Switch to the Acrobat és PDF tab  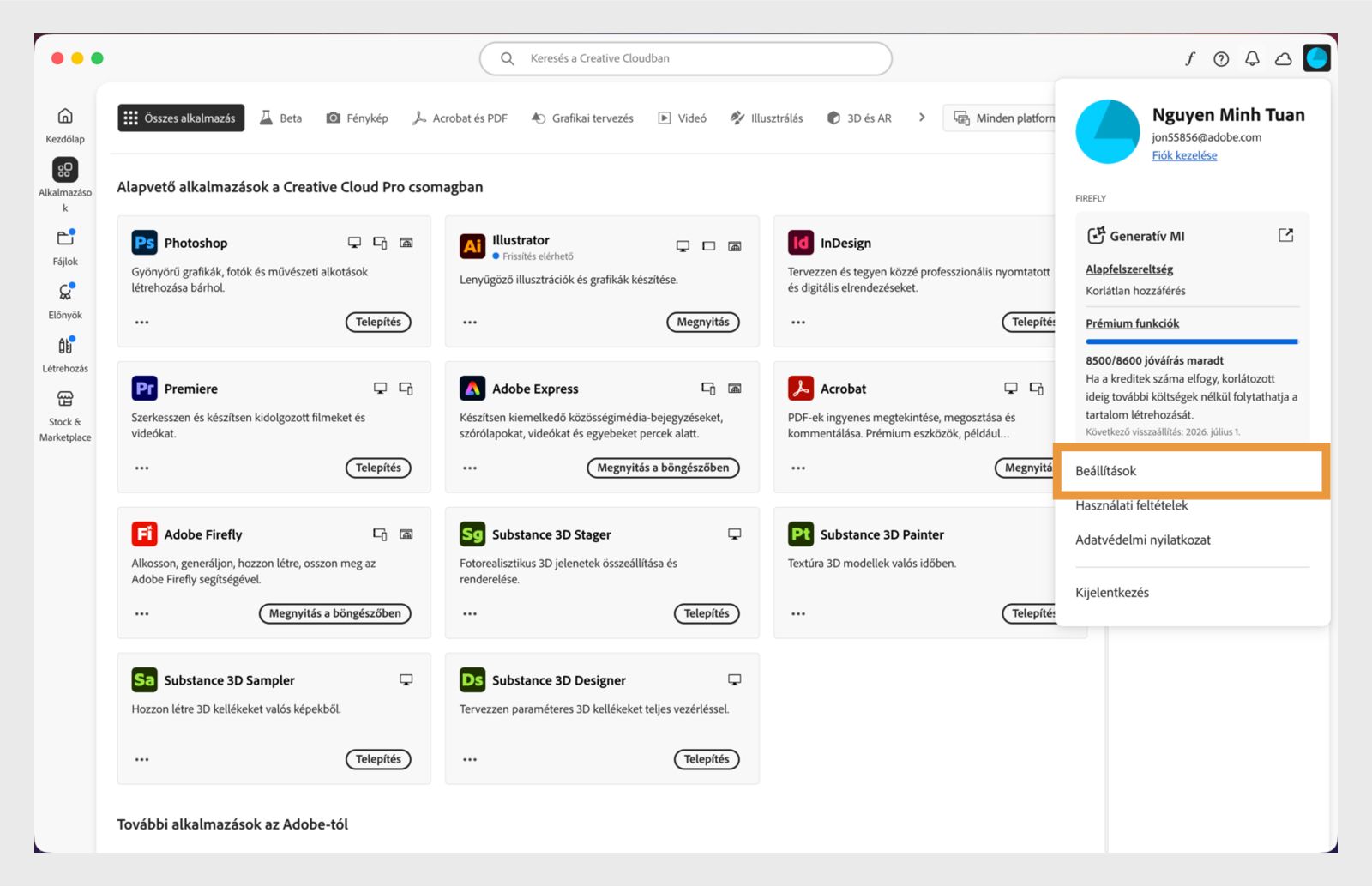coord(460,118)
